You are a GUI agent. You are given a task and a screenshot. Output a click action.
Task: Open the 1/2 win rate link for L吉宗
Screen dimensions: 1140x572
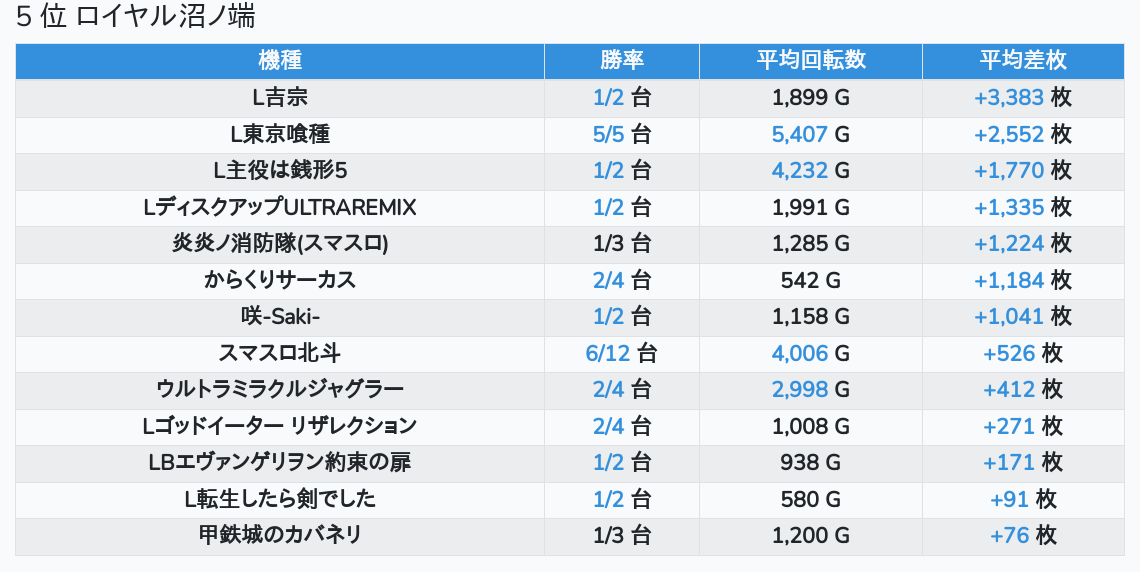pyautogui.click(x=608, y=98)
